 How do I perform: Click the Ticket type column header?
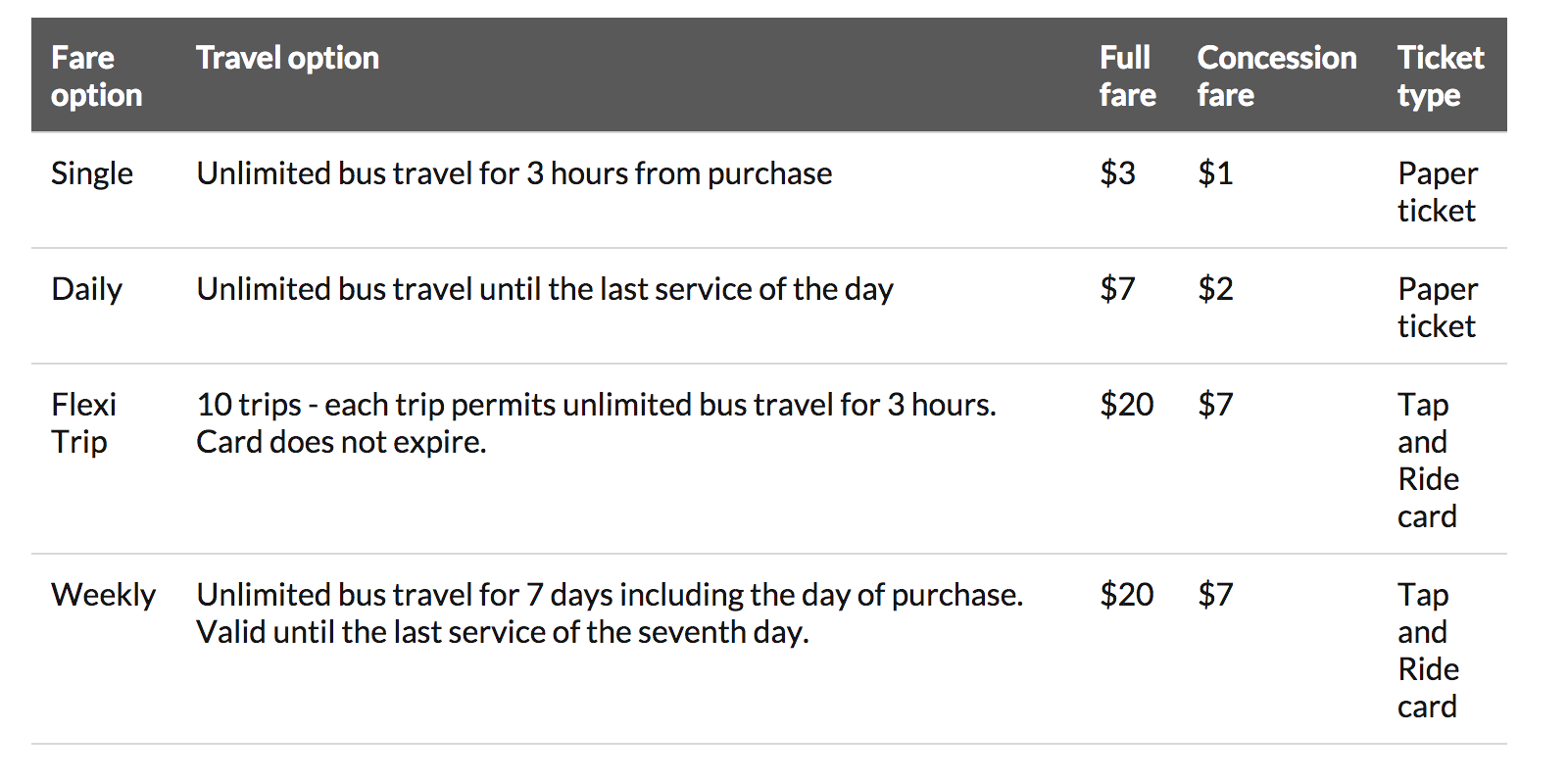[x=1441, y=75]
